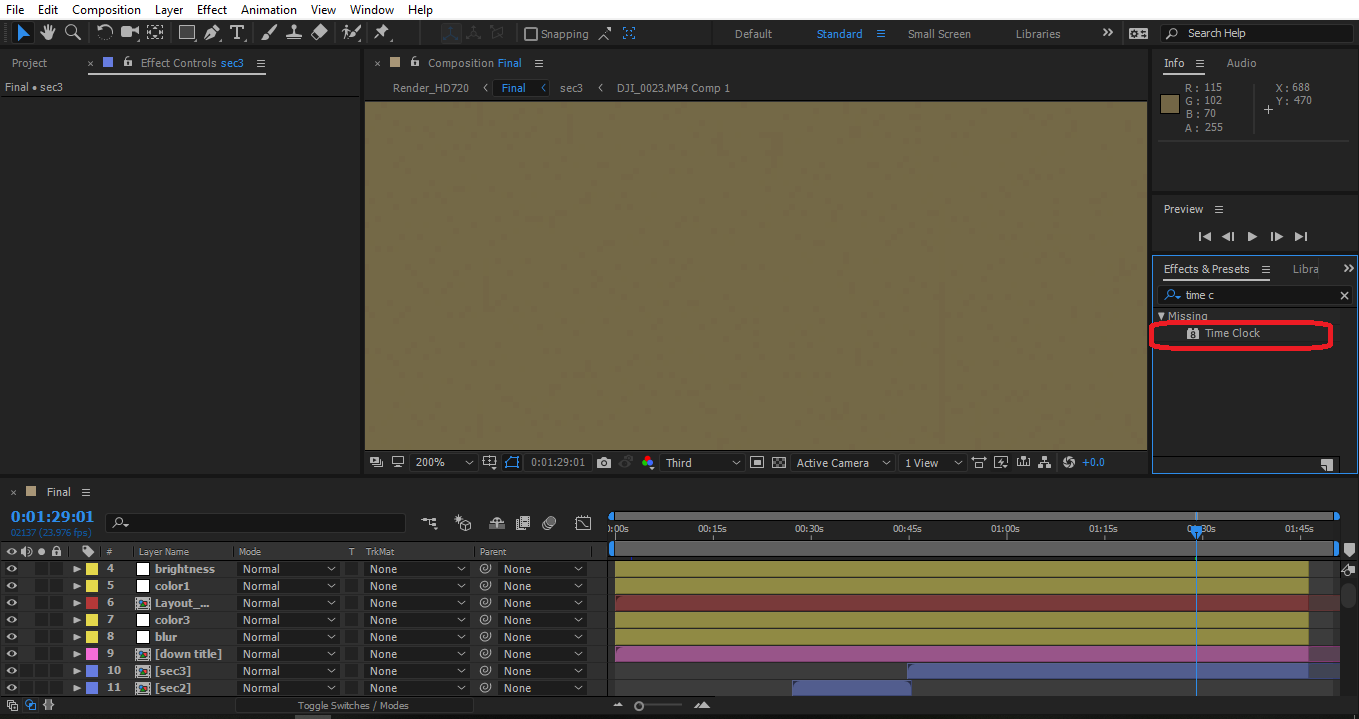Open the Composition Flowchart icon in viewer
Viewport: 1359px width, 719px height.
click(x=1045, y=463)
